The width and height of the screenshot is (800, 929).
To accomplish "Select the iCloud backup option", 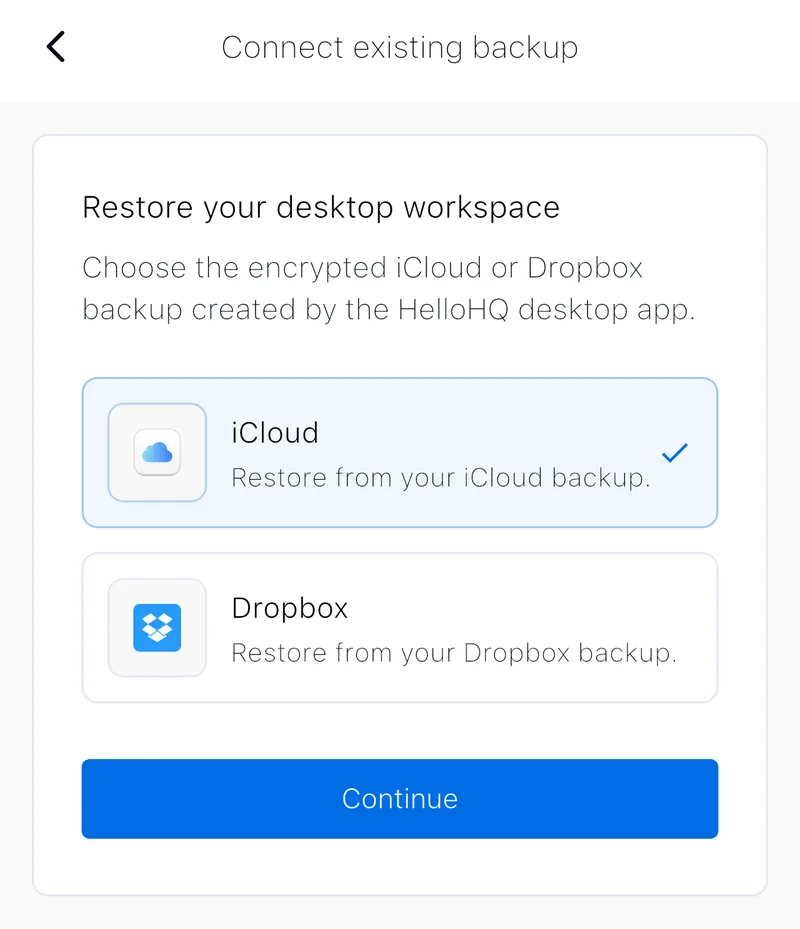I will 400,453.
